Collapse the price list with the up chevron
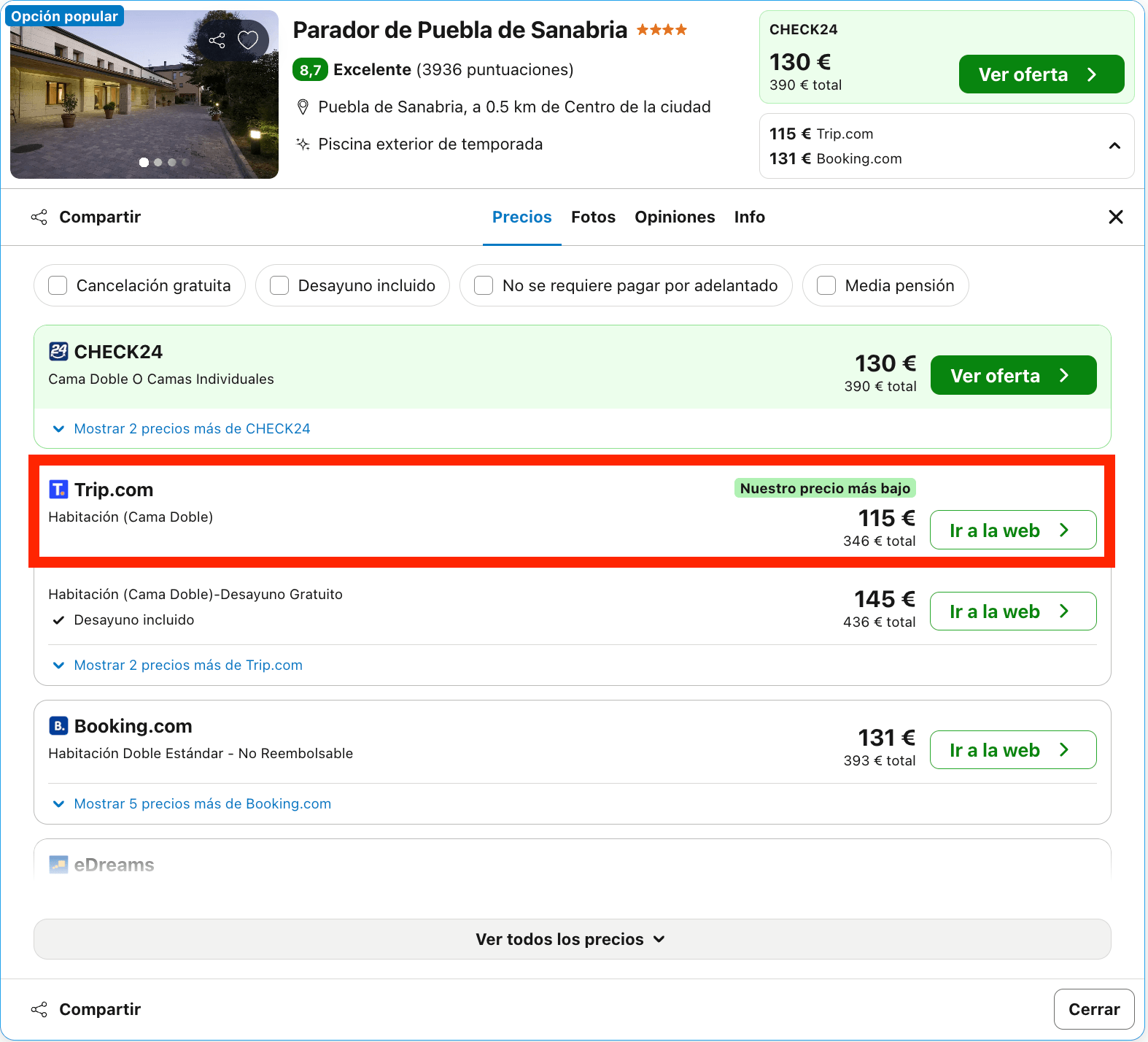Viewport: 1148px width, 1042px height. coord(1114,146)
